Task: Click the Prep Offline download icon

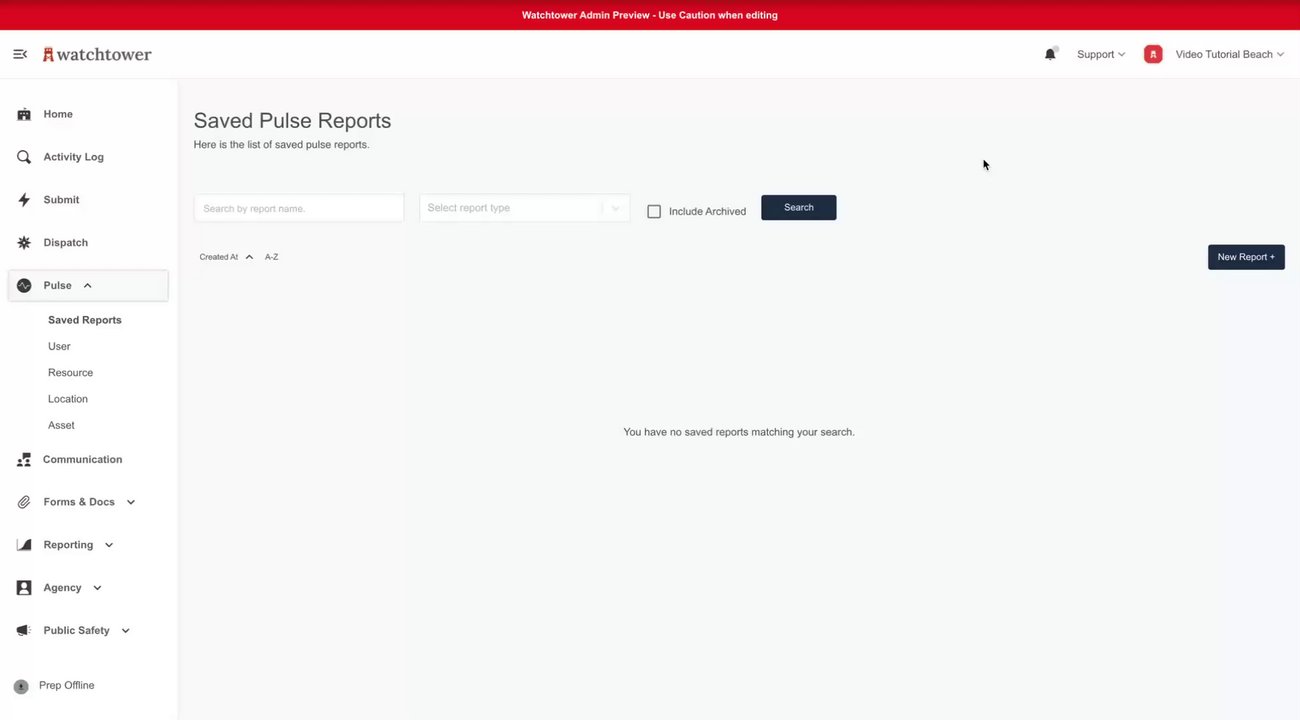Action: pos(21,687)
